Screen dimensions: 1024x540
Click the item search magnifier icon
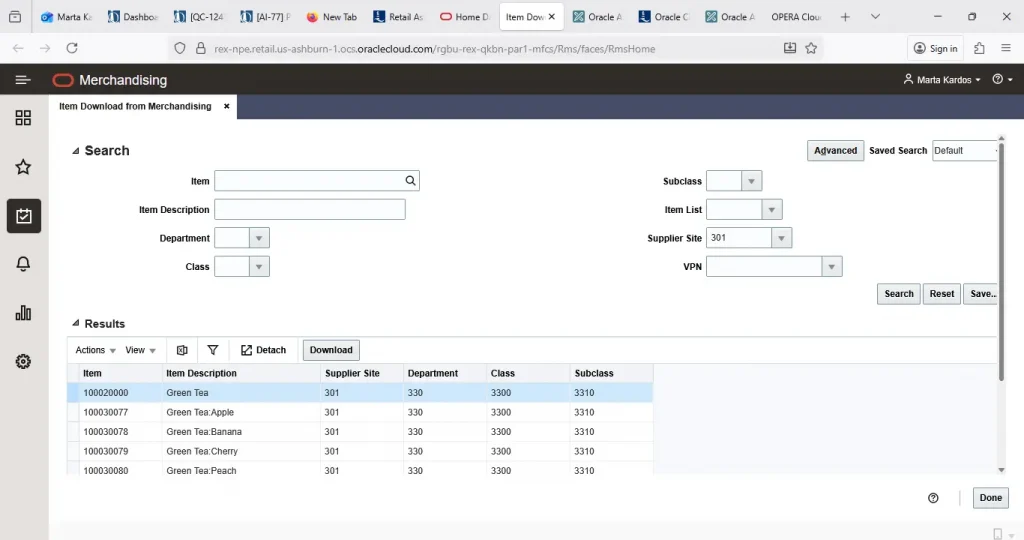coord(410,181)
